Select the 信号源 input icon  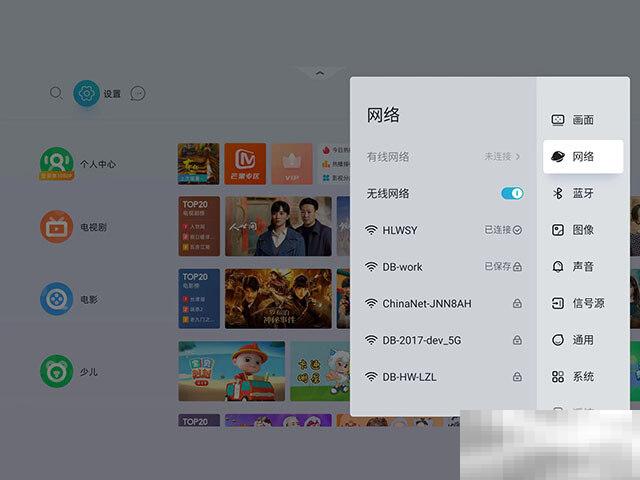tap(558, 303)
